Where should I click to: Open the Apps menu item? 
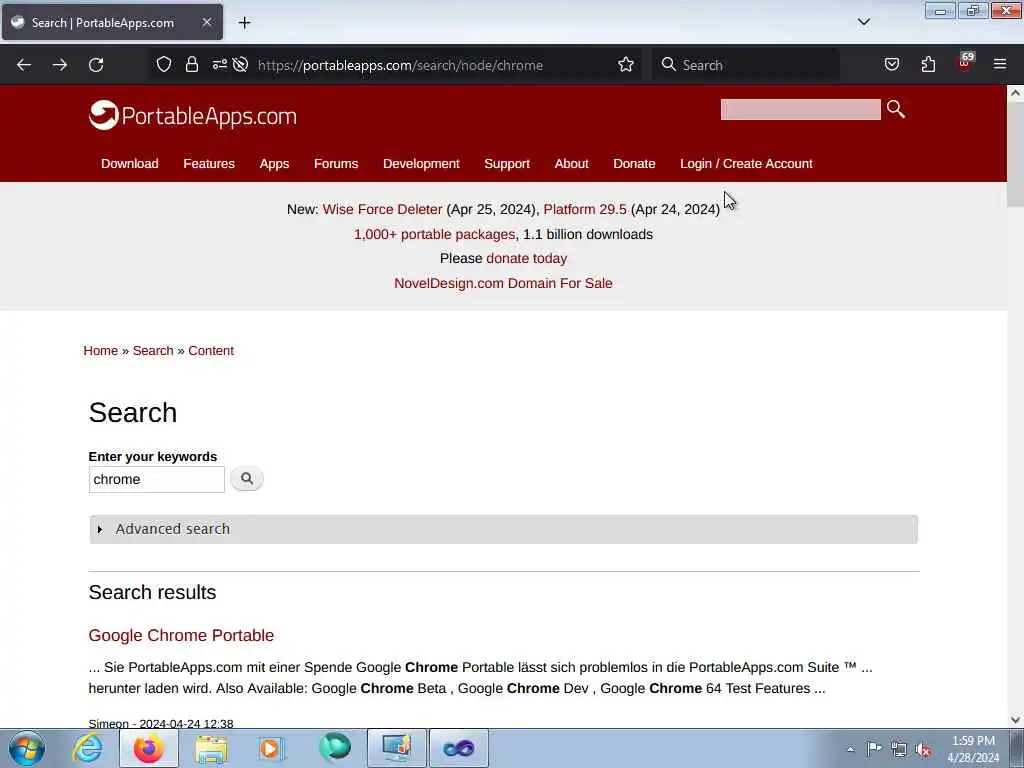pyautogui.click(x=274, y=164)
